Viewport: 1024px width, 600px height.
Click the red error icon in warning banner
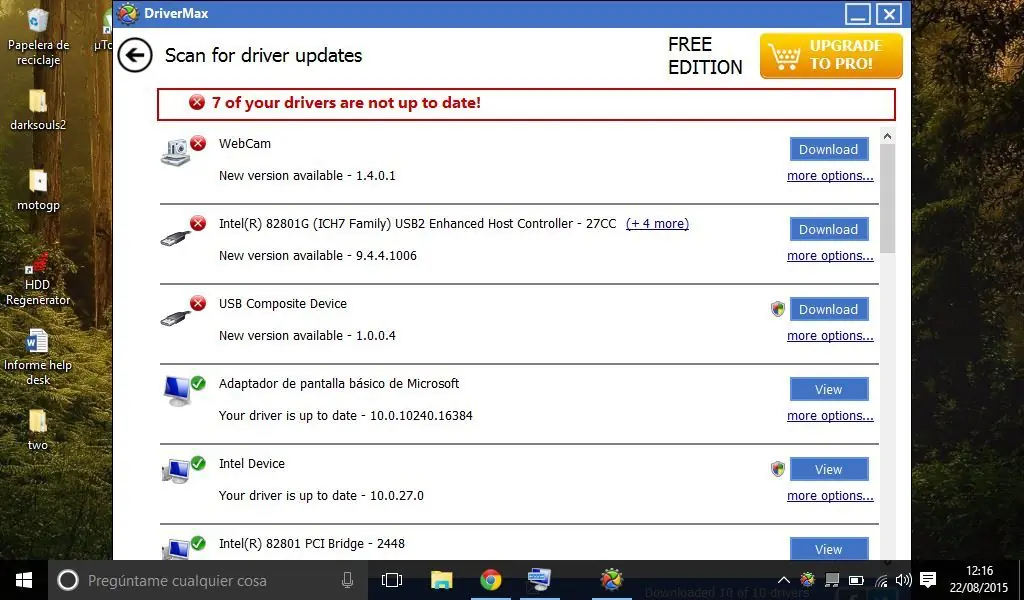coord(197,103)
